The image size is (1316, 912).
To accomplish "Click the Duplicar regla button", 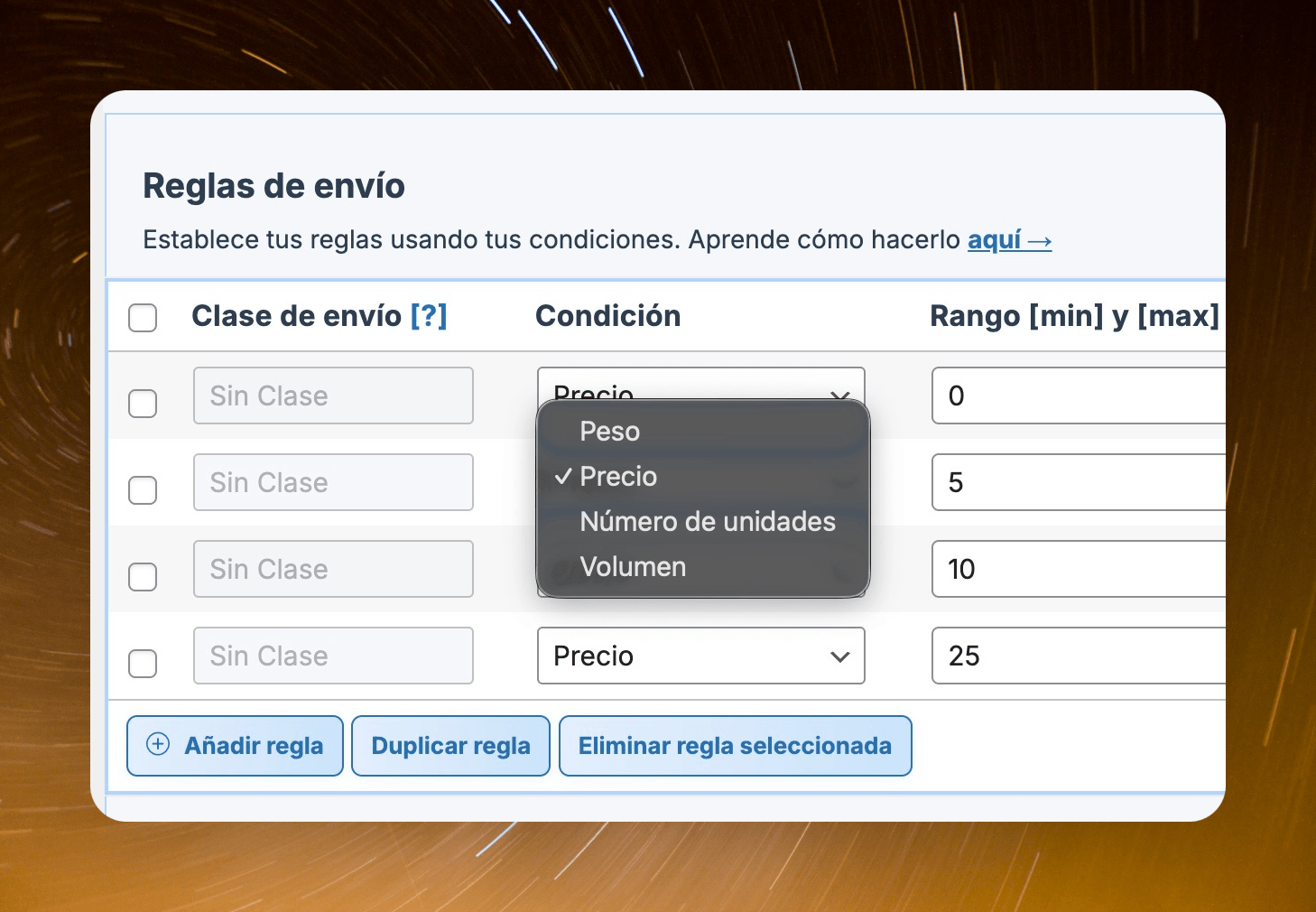I will click(x=450, y=746).
